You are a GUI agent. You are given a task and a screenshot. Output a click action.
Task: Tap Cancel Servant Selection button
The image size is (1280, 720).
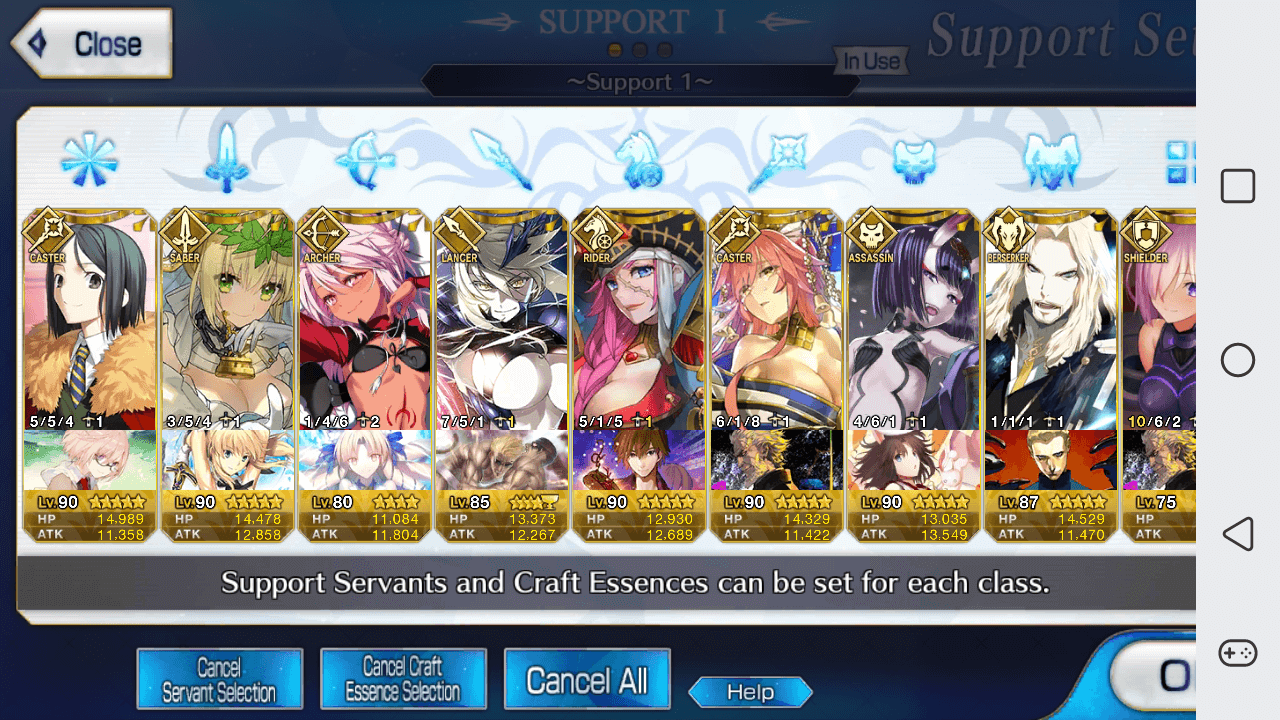[219, 679]
